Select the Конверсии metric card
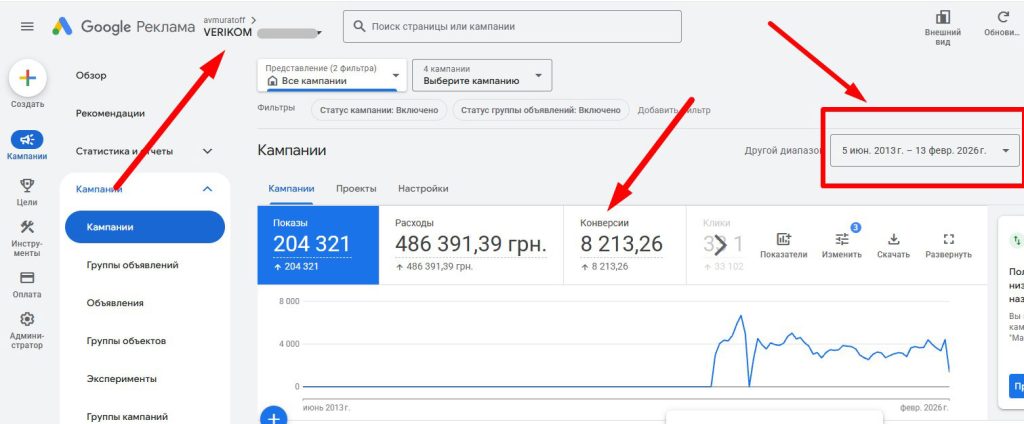The height and width of the screenshot is (424, 1024). pyautogui.click(x=624, y=245)
